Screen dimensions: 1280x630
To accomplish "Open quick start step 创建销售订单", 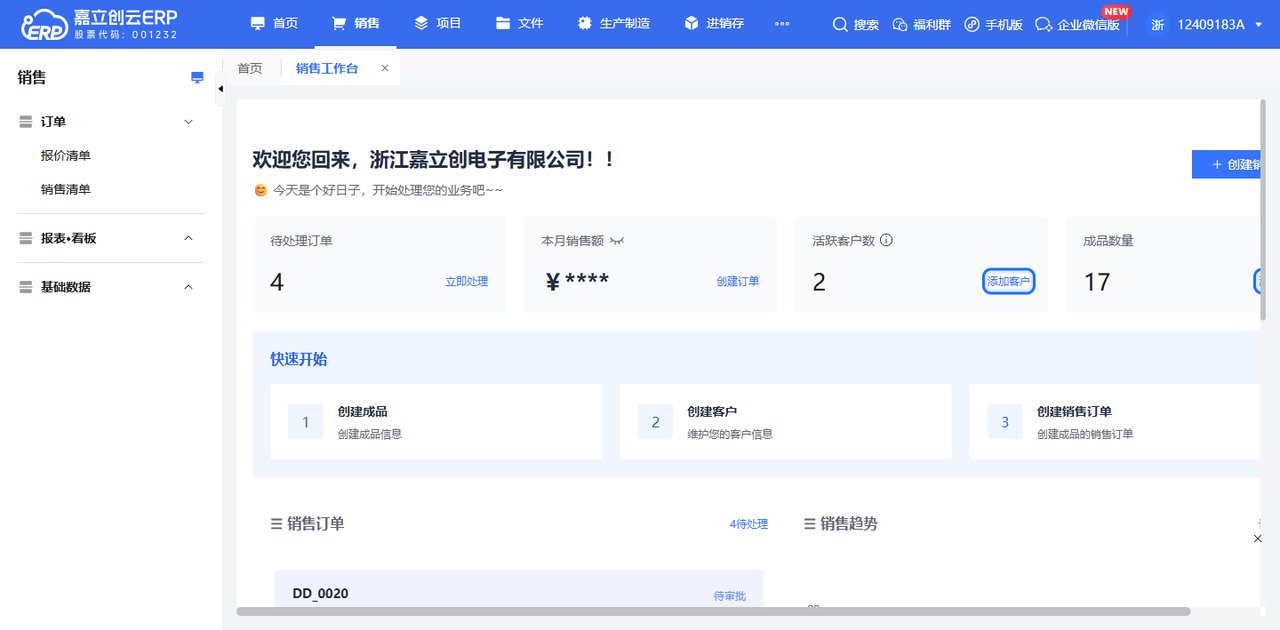I will click(x=1115, y=422).
